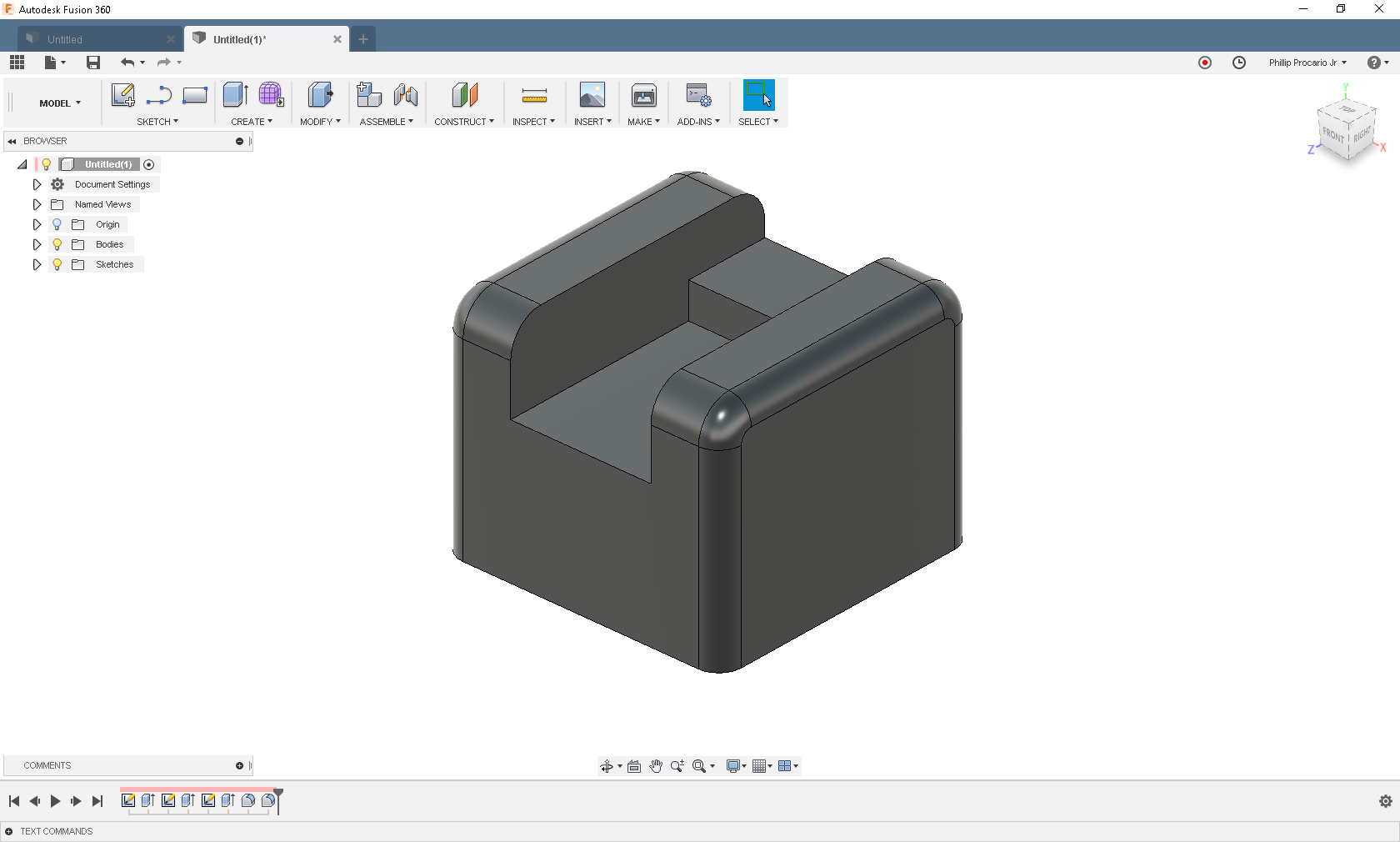Click the 3D Print icon in Make
The width and height of the screenshot is (1400, 842).
point(644,96)
